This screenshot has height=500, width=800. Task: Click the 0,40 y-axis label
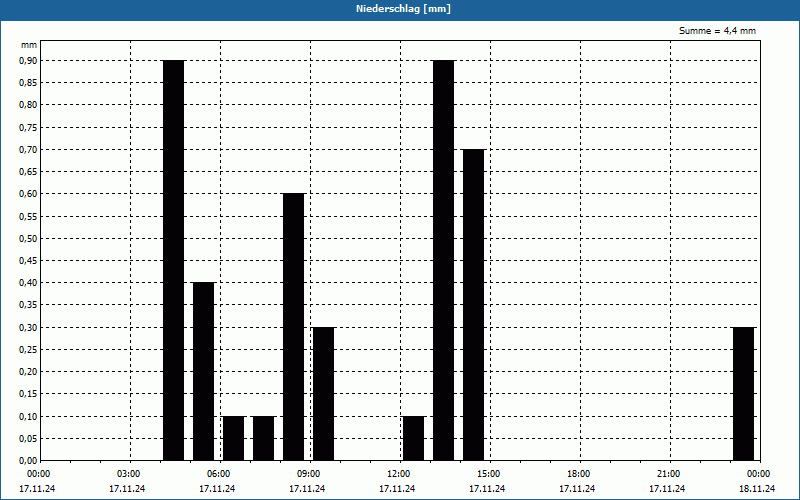point(28,283)
